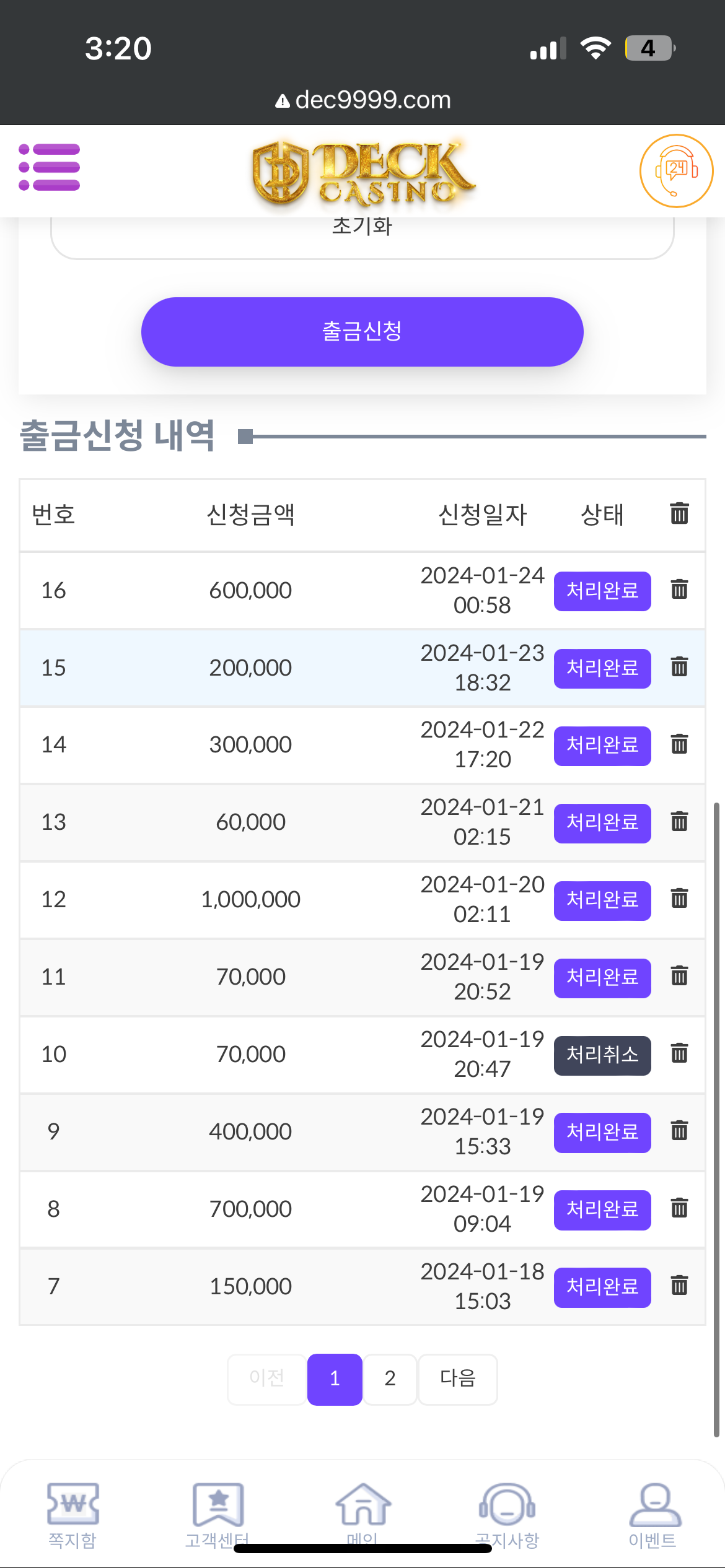Screen dimensions: 725x1568
Task: Go to page 2 of history
Action: [x=390, y=1379]
